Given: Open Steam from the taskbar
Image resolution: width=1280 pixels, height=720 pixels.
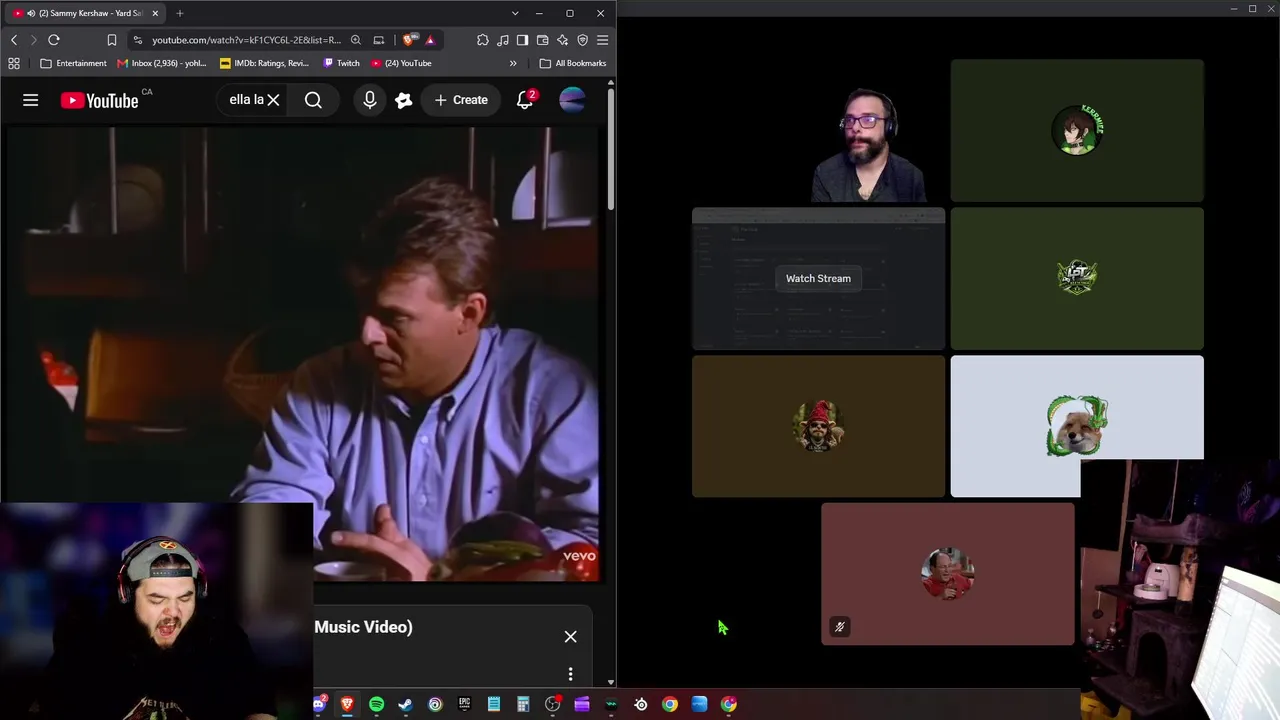Looking at the screenshot, I should (x=406, y=705).
